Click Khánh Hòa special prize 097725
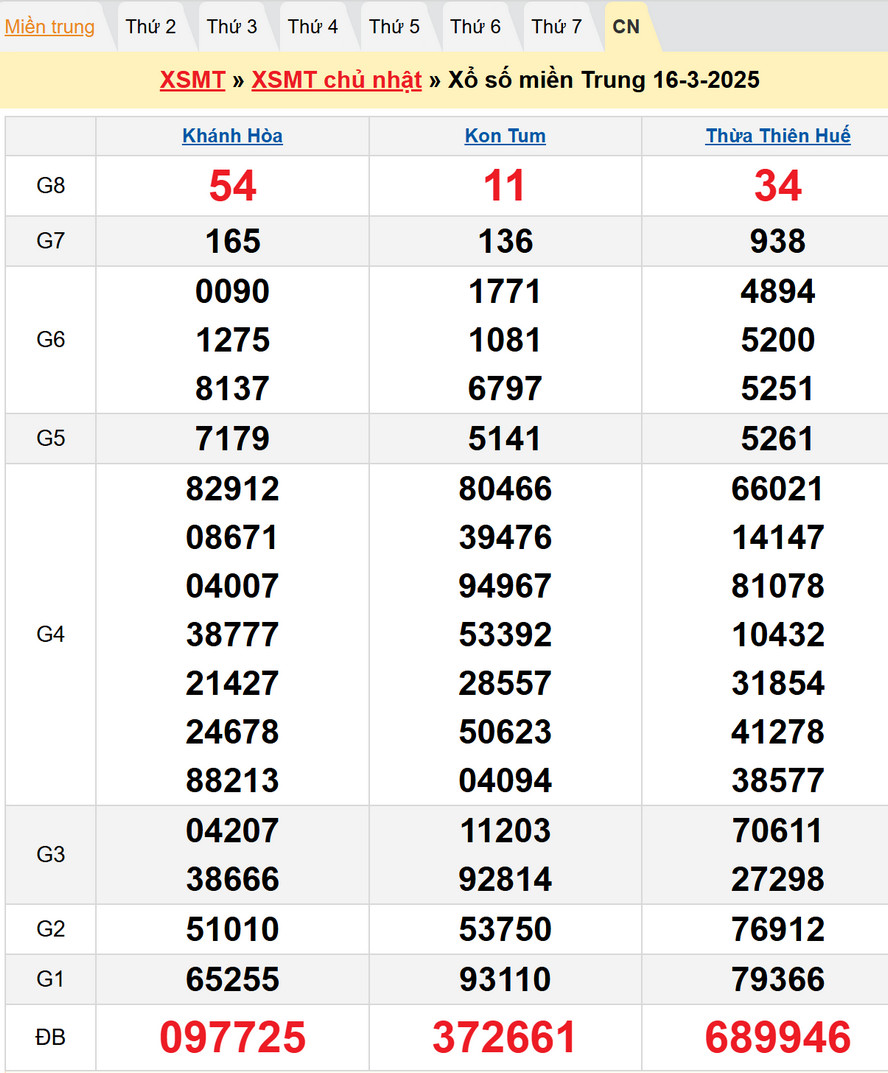Viewport: 888px width, 1073px height. (232, 1038)
